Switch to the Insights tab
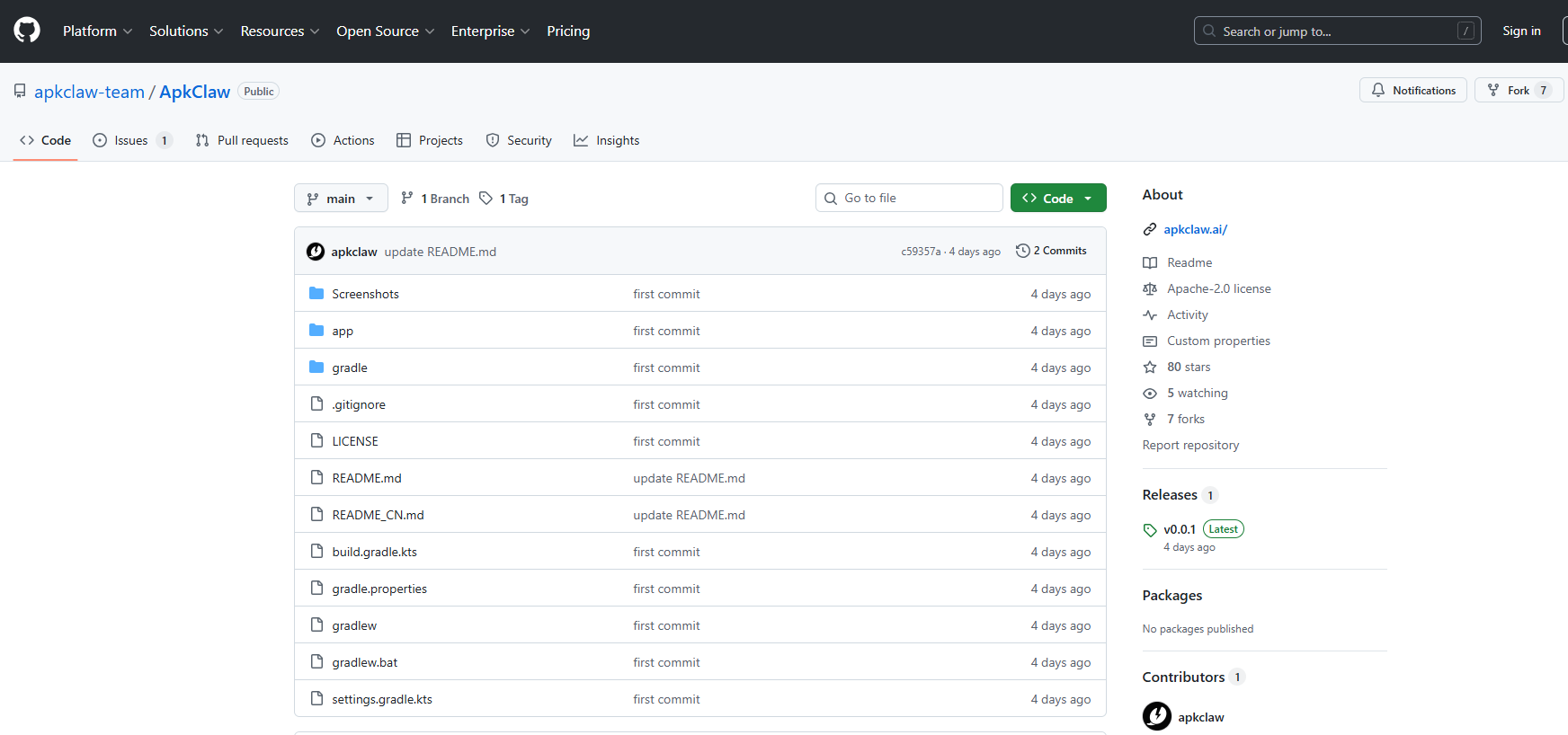 (x=607, y=140)
